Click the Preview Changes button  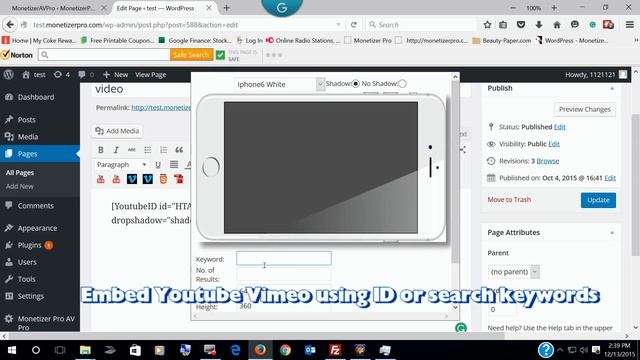pos(584,109)
